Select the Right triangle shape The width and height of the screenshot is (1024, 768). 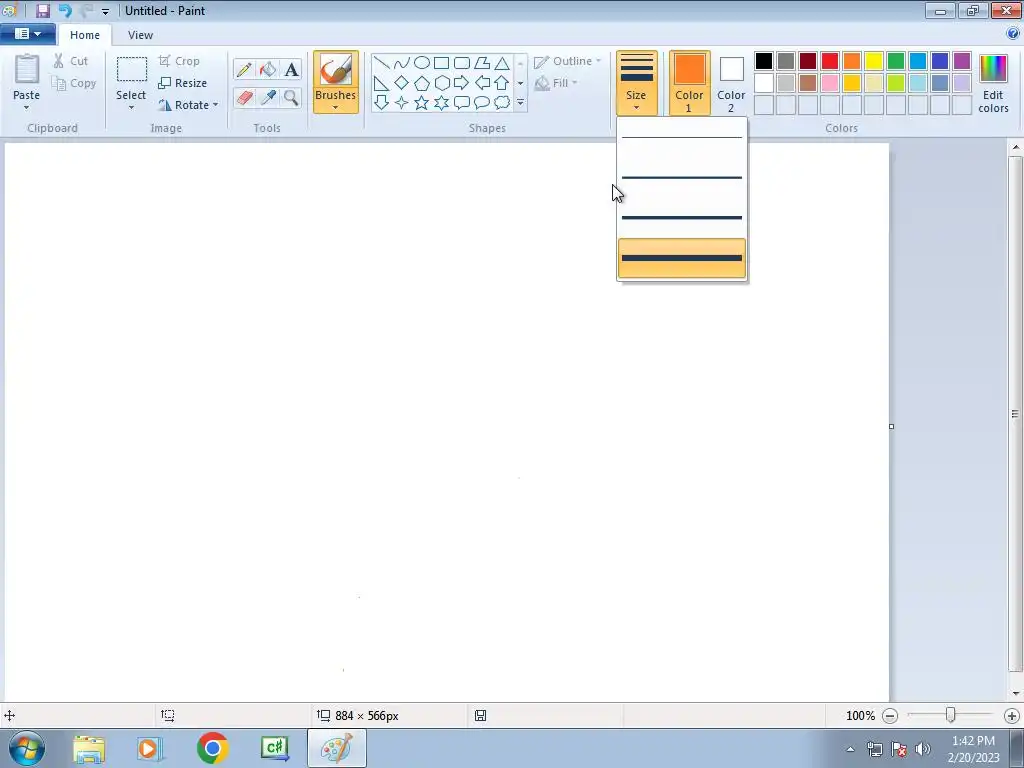[381, 83]
